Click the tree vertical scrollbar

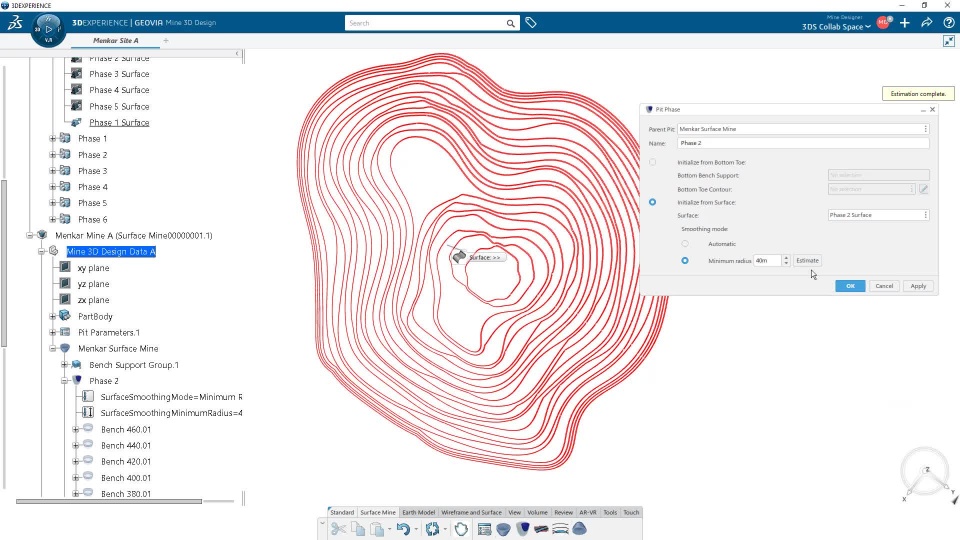coord(4,263)
